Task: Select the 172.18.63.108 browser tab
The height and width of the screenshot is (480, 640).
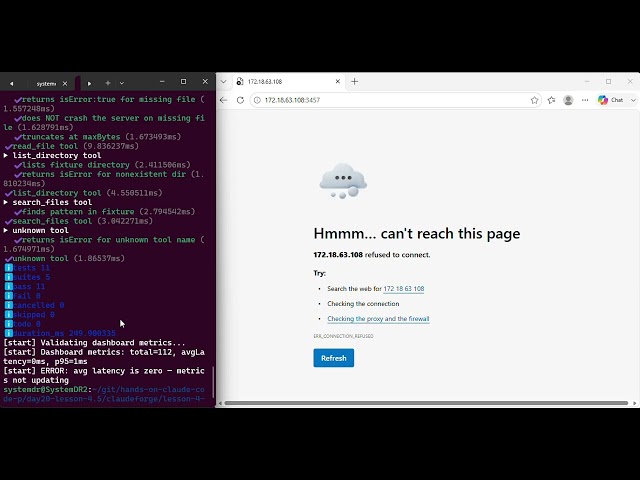Action: (289, 82)
